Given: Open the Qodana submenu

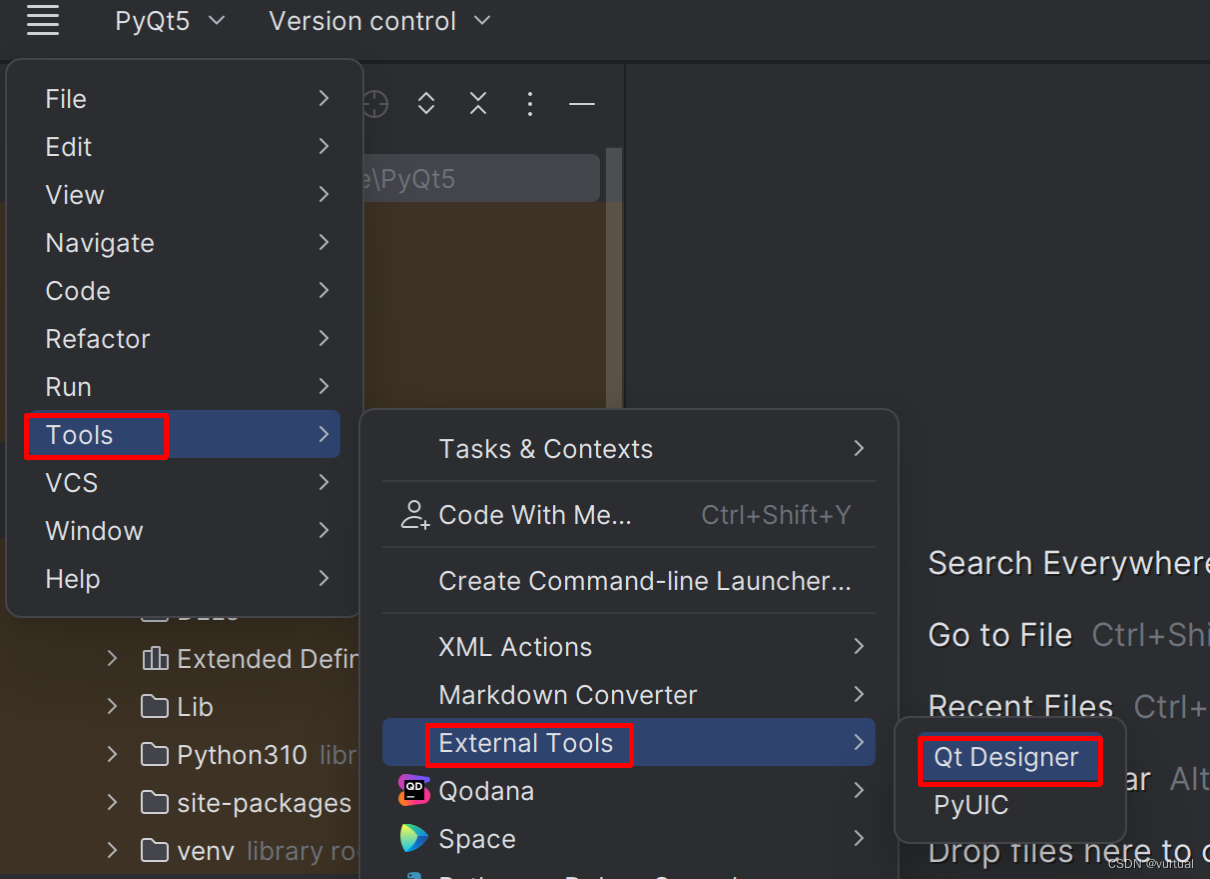Looking at the screenshot, I should point(629,791).
